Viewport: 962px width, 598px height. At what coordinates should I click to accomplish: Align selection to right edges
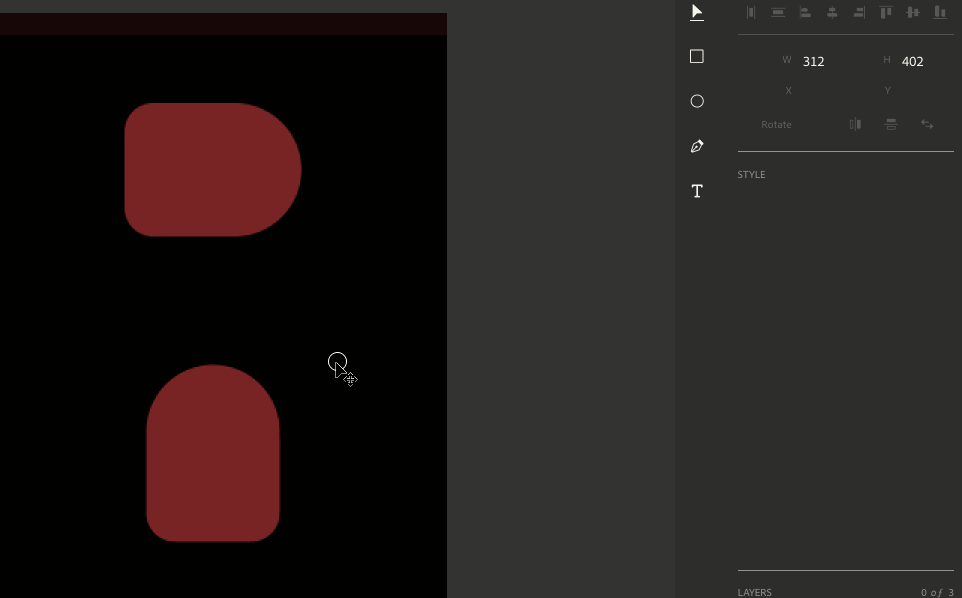[x=859, y=12]
